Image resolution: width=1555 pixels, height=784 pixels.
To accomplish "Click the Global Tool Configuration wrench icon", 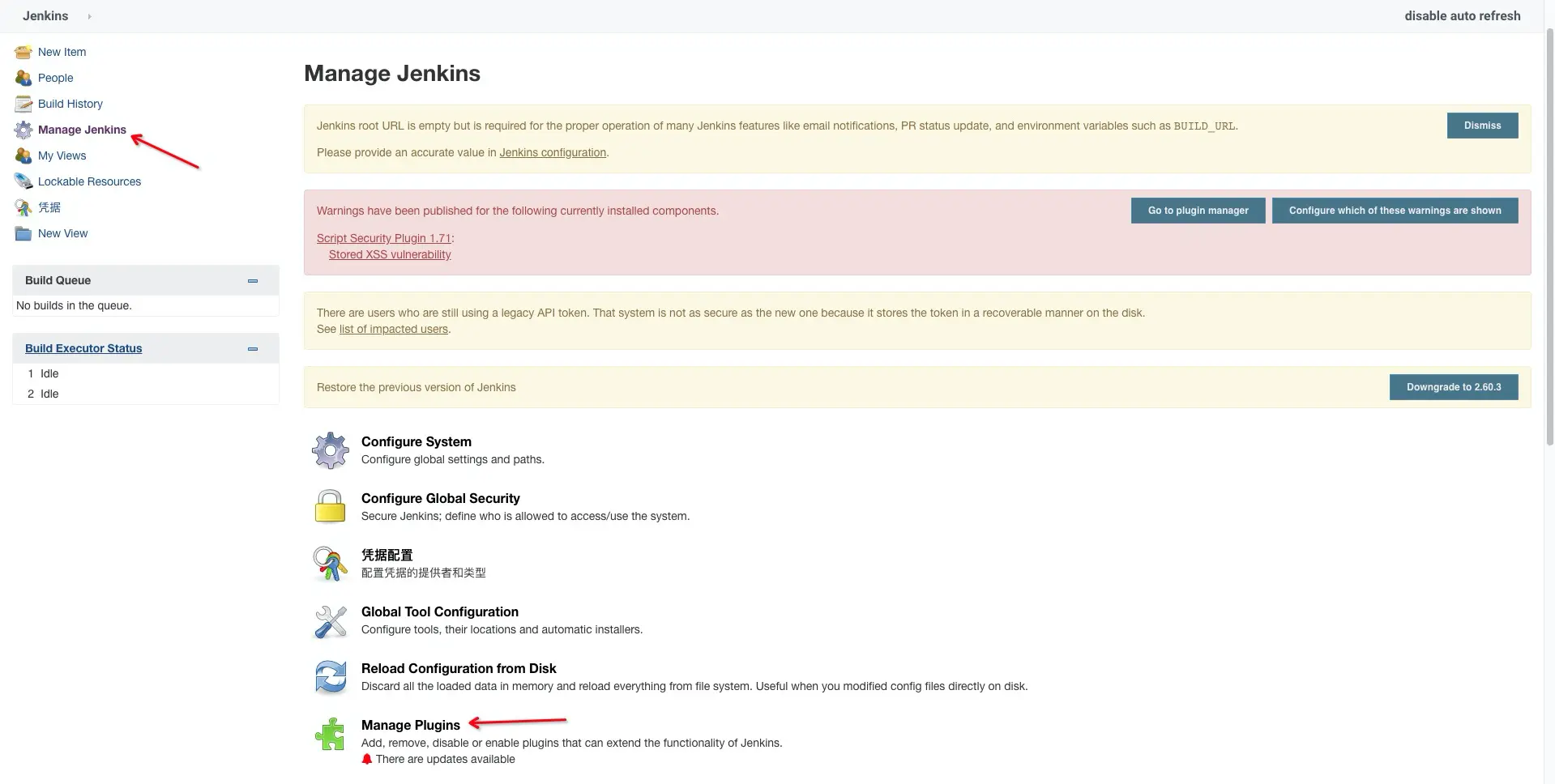I will point(331,621).
